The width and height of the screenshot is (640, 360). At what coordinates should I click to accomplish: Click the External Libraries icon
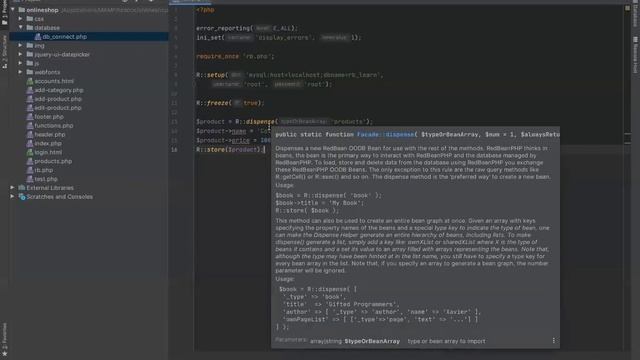pyautogui.click(x=22, y=188)
